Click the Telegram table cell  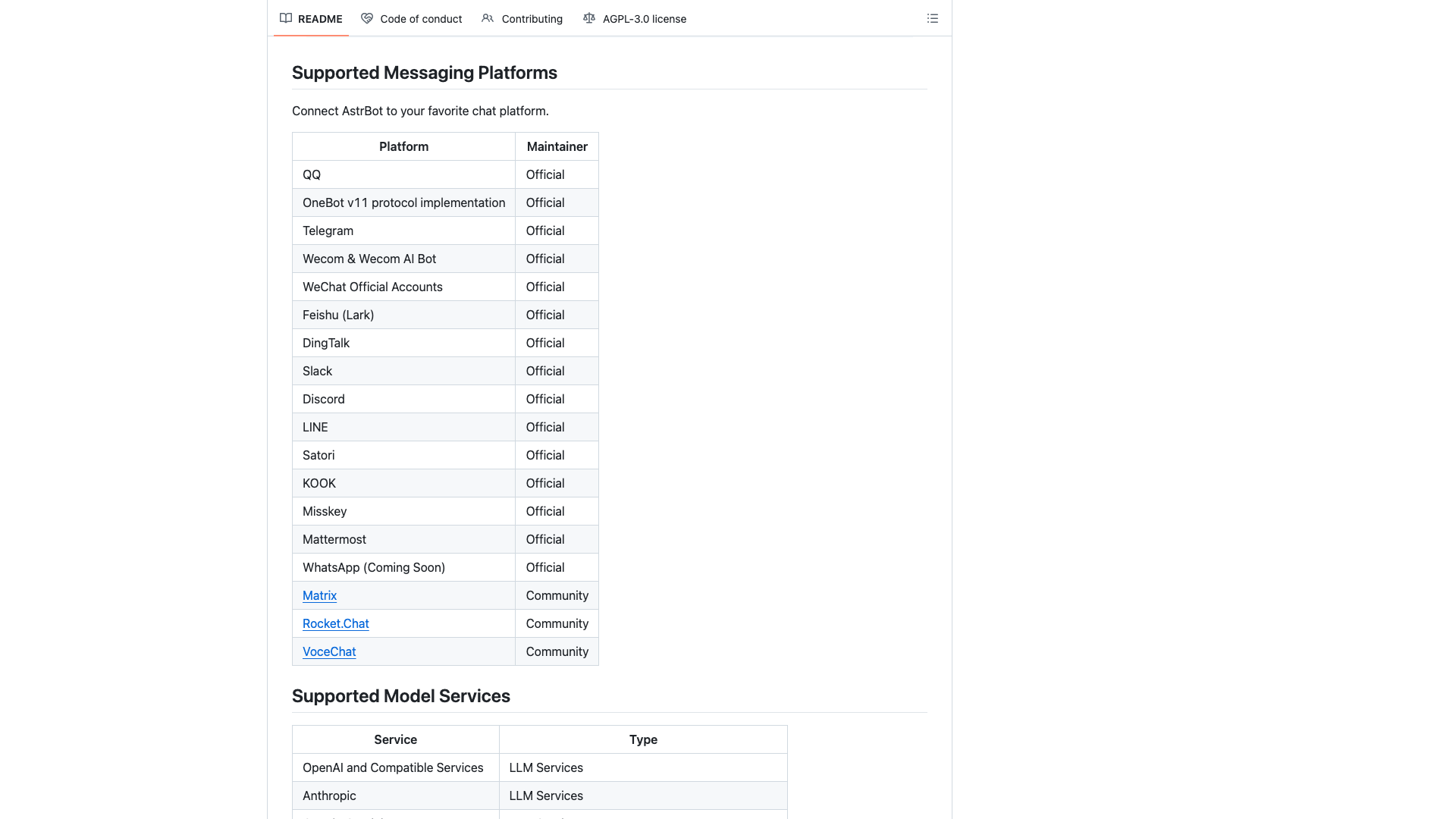point(403,231)
